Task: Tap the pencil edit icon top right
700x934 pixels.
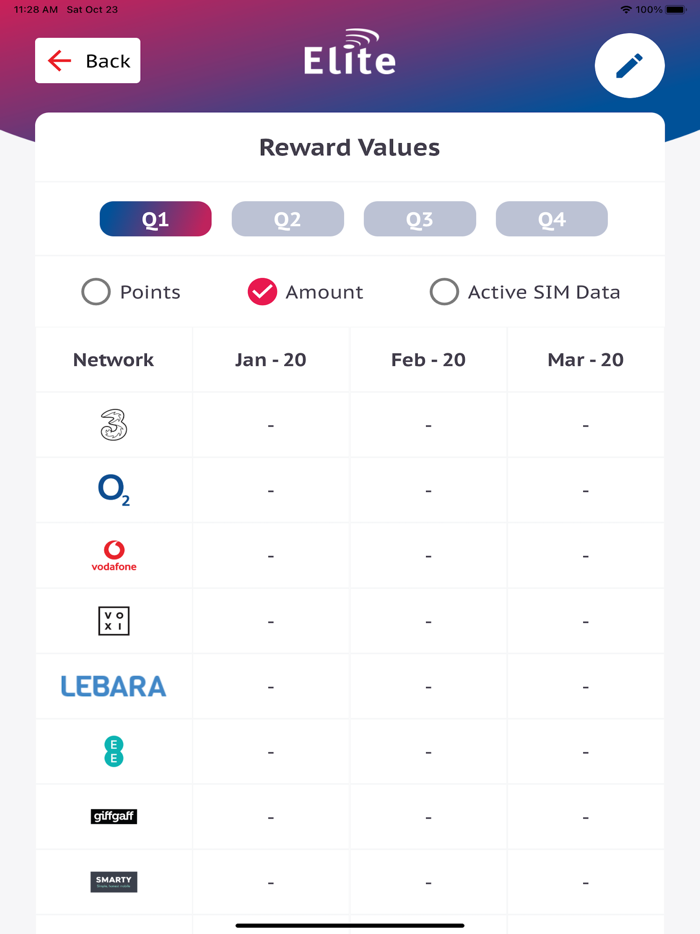Action: (x=629, y=66)
